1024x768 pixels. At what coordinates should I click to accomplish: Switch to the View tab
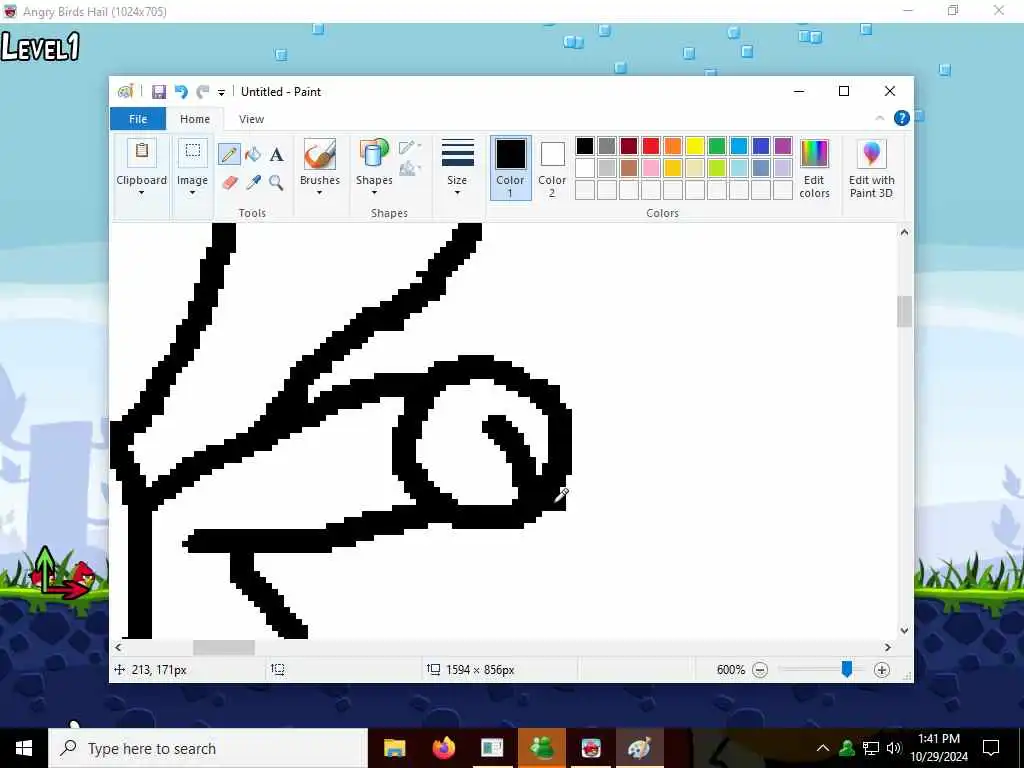tap(251, 119)
